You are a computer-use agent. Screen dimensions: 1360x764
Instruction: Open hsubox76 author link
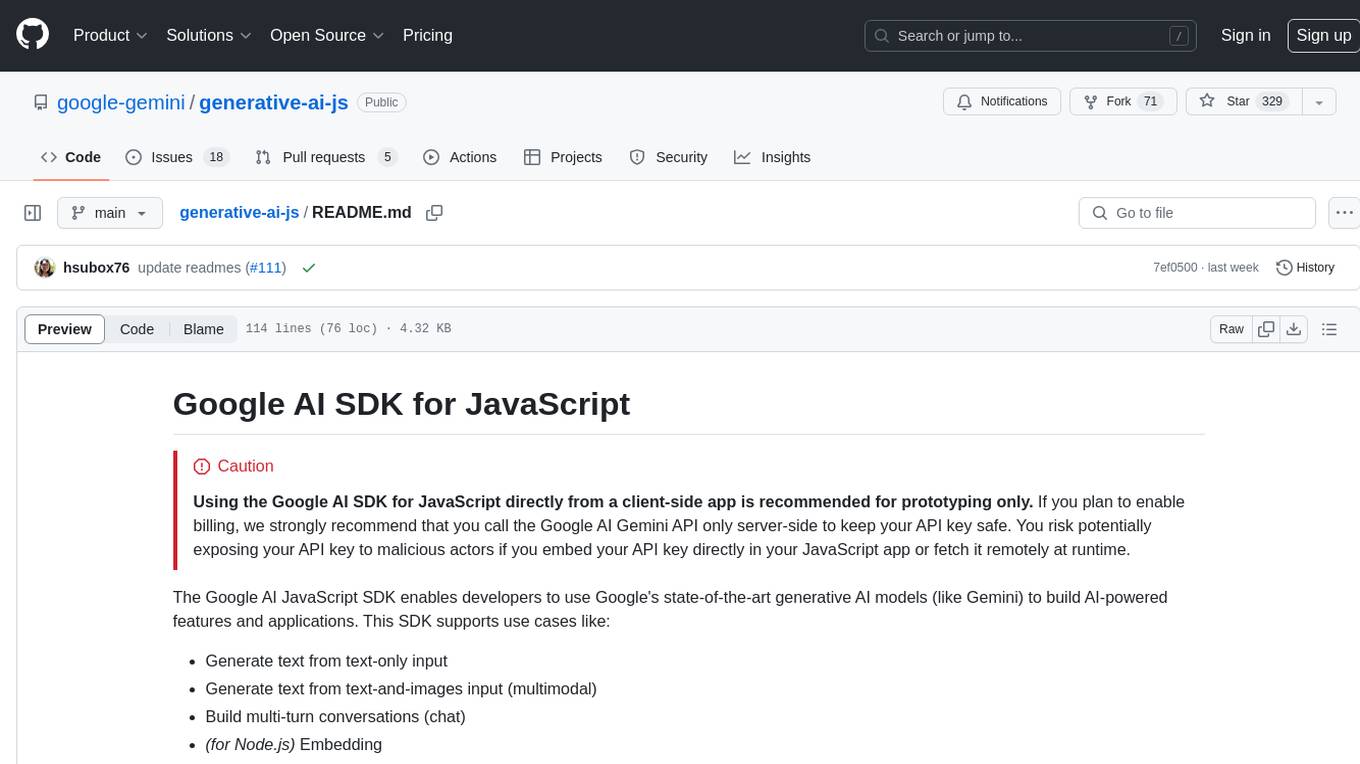point(96,268)
